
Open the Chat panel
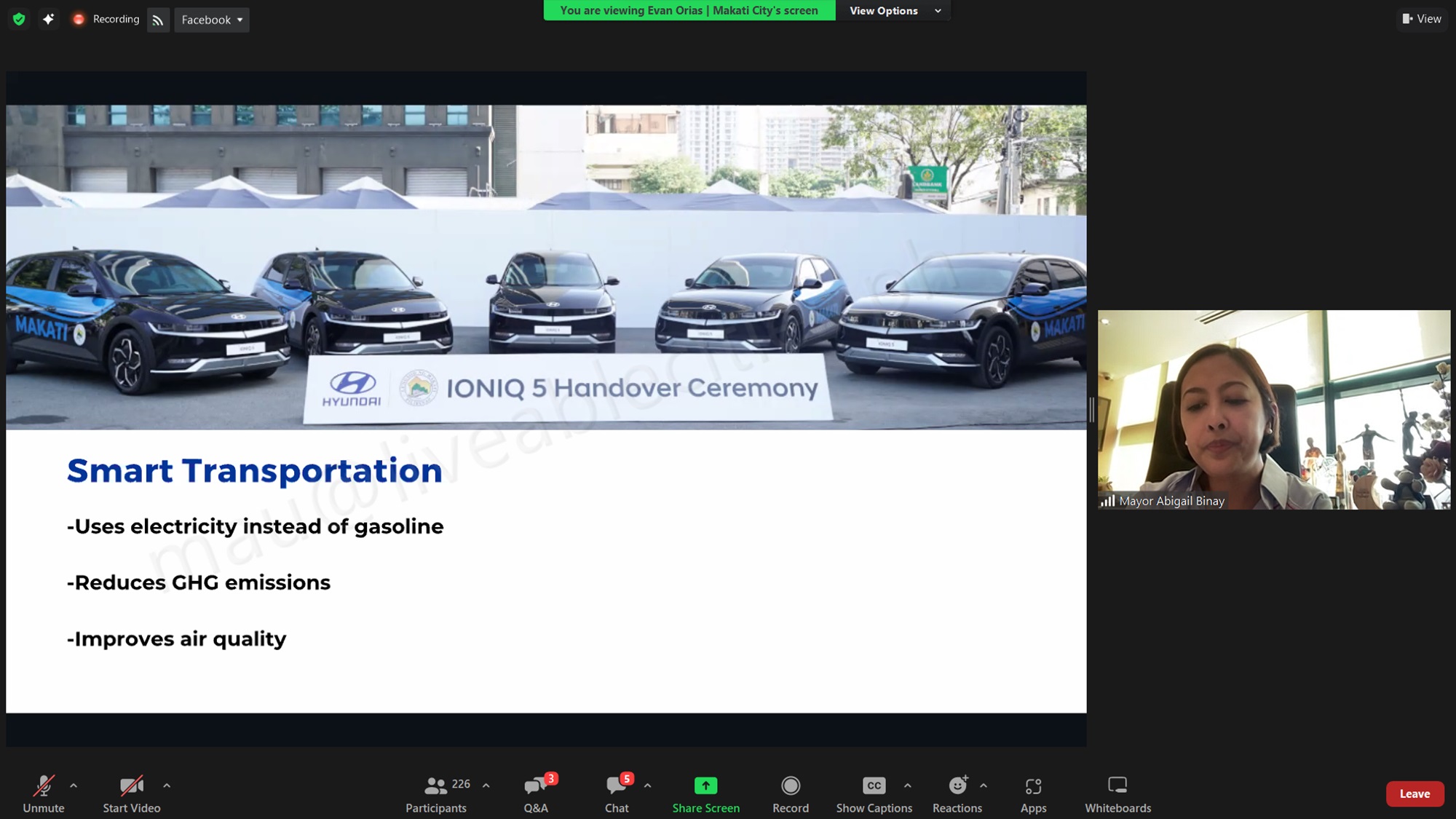pos(617,794)
